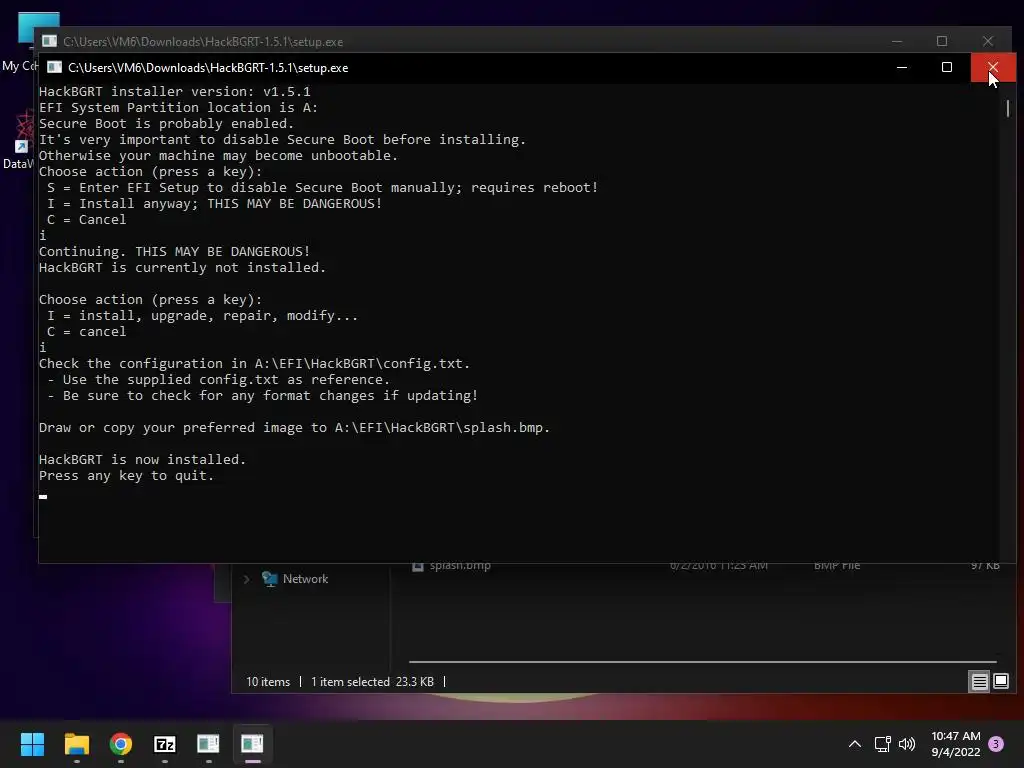
Task: Maximize the front setup.exe console window
Action: coord(946,67)
